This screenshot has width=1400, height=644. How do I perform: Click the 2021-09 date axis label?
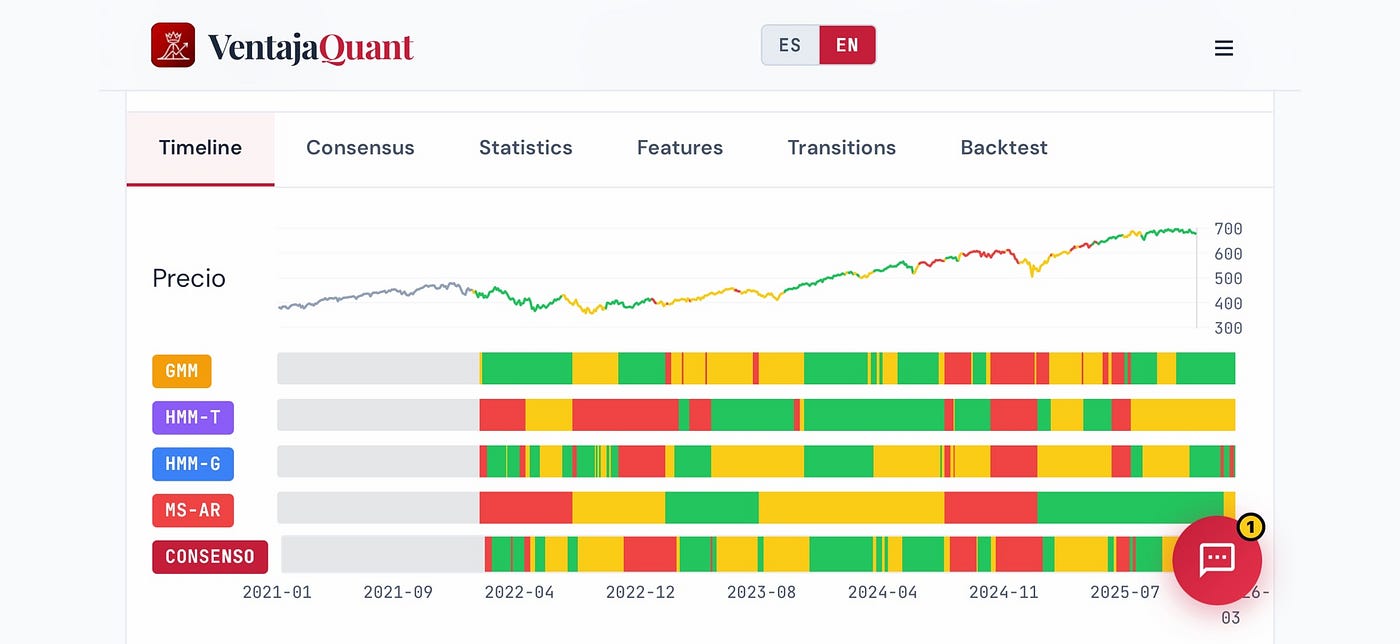point(398,592)
